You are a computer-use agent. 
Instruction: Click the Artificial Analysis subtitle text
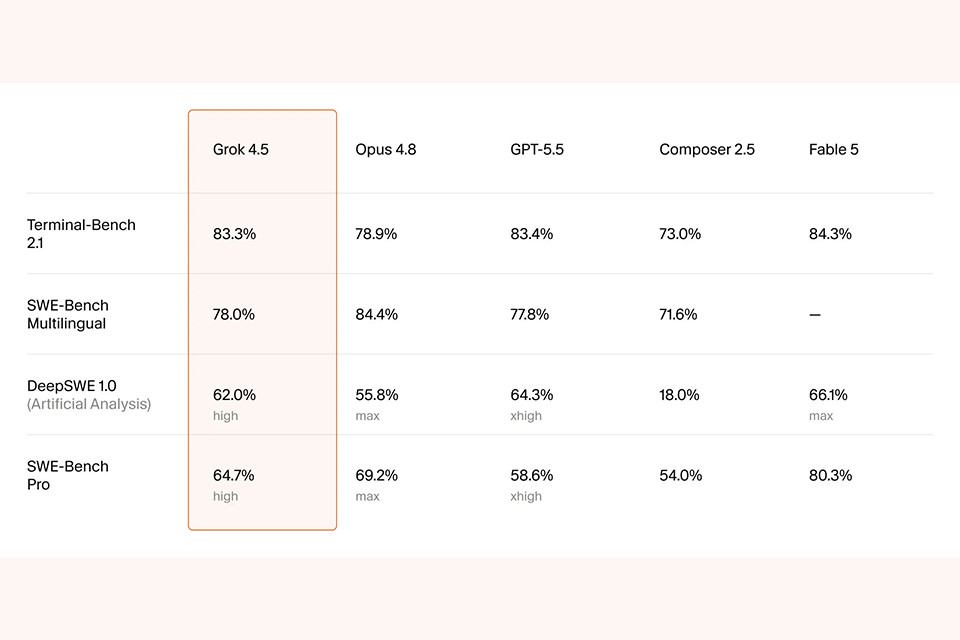(89, 404)
